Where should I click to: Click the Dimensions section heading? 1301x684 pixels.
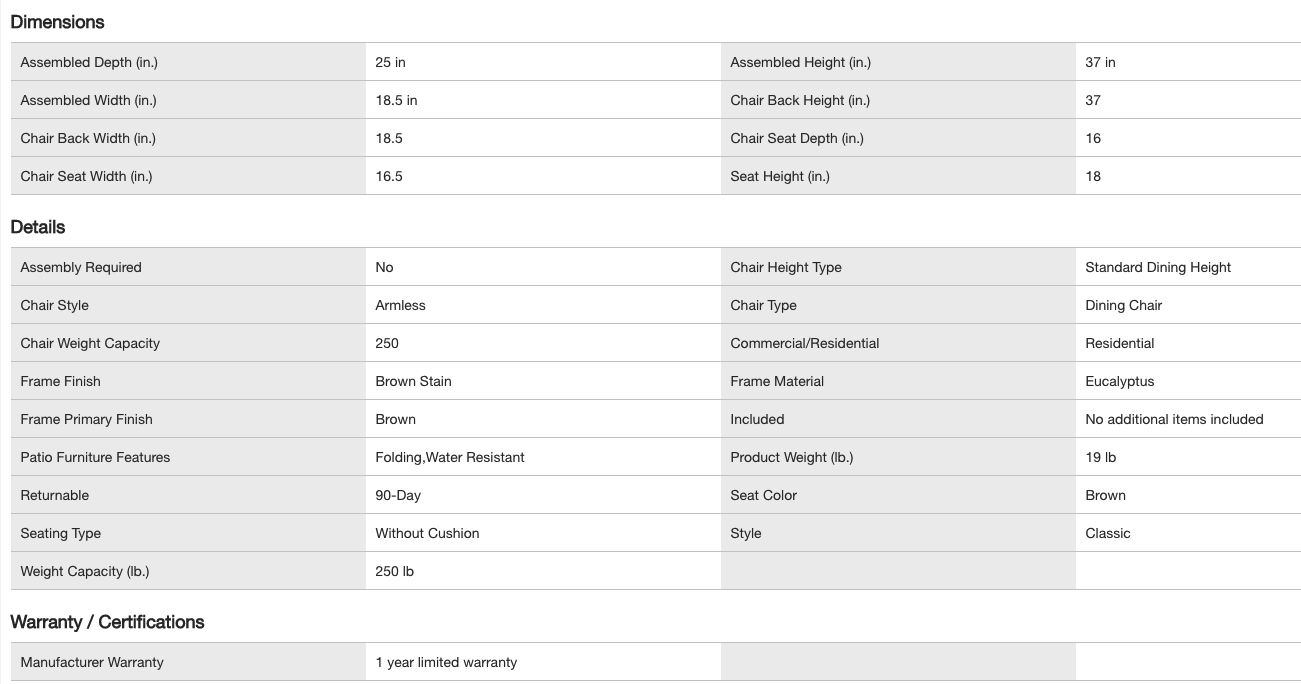pos(57,22)
